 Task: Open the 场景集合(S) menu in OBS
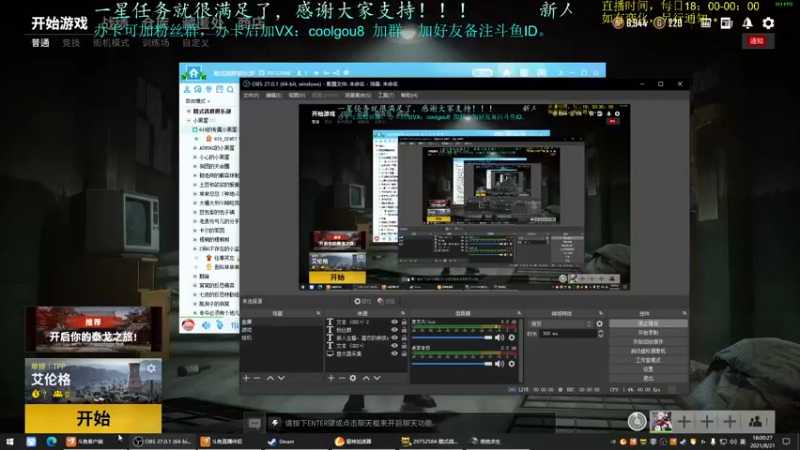point(358,95)
